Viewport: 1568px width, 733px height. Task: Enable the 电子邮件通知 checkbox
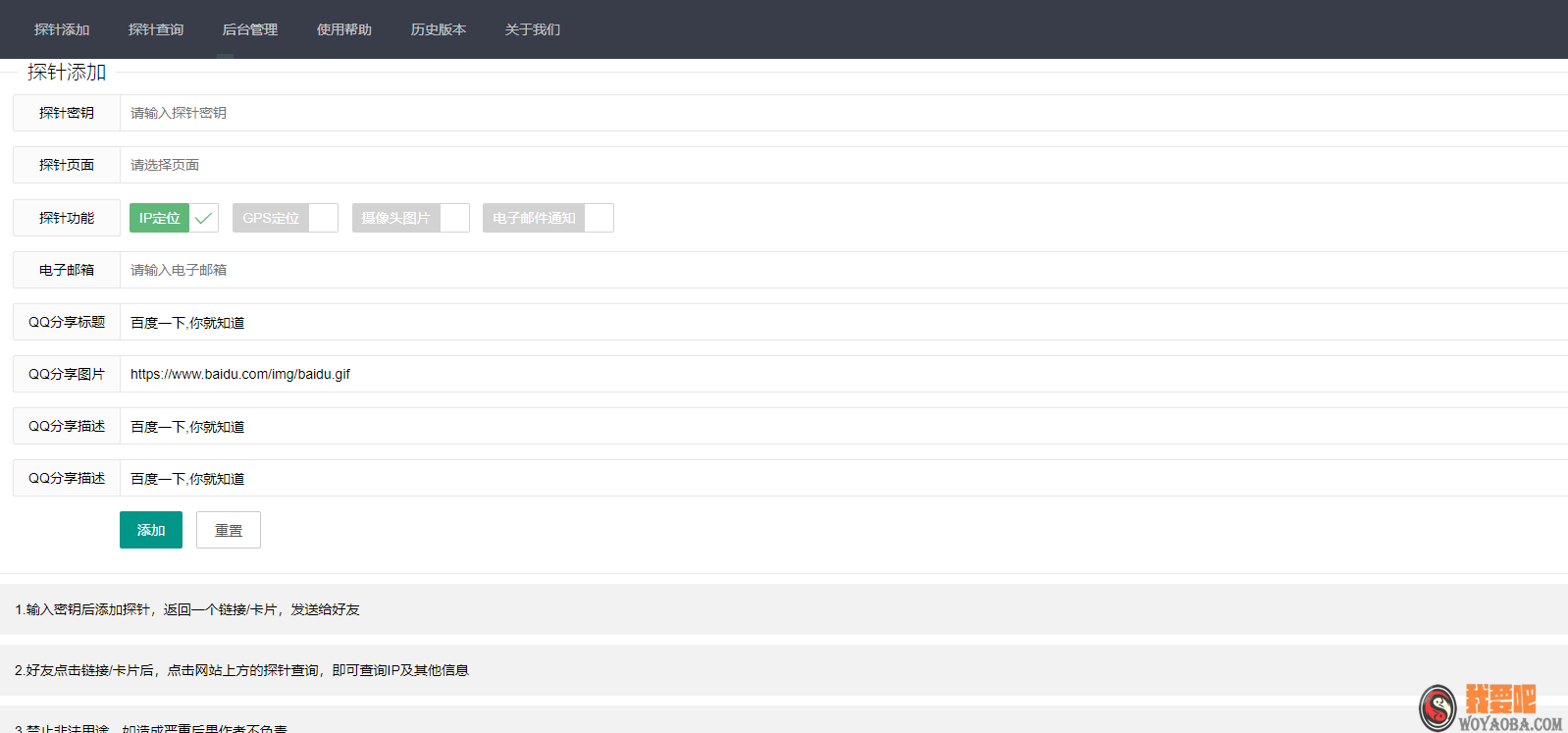(x=548, y=218)
